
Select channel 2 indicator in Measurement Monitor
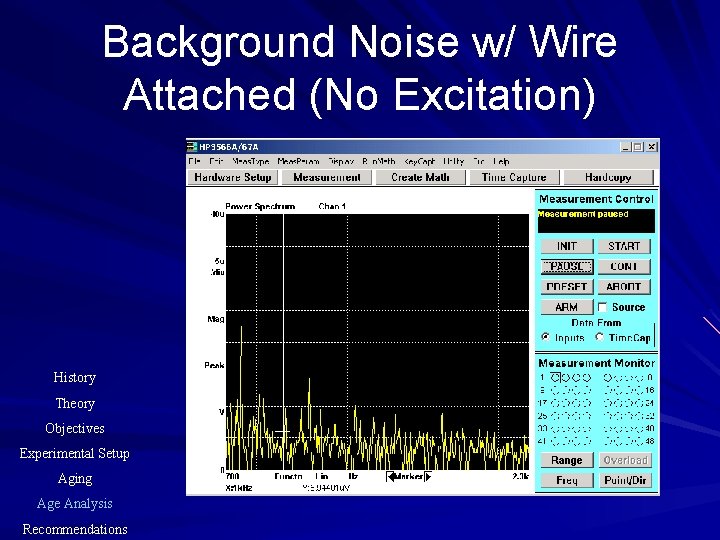click(x=566, y=378)
